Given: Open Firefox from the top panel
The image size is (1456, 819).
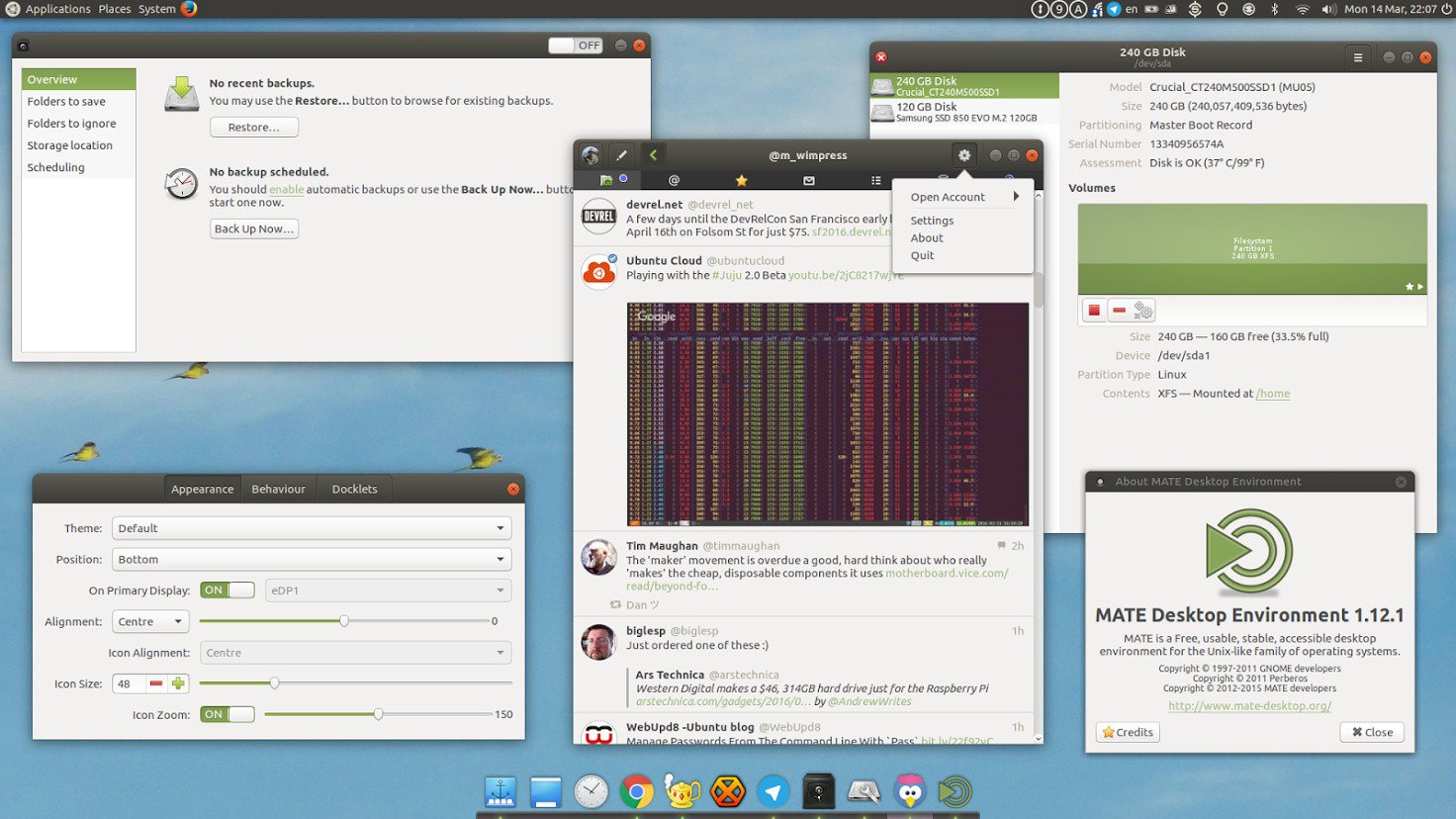Looking at the screenshot, I should pos(189,9).
